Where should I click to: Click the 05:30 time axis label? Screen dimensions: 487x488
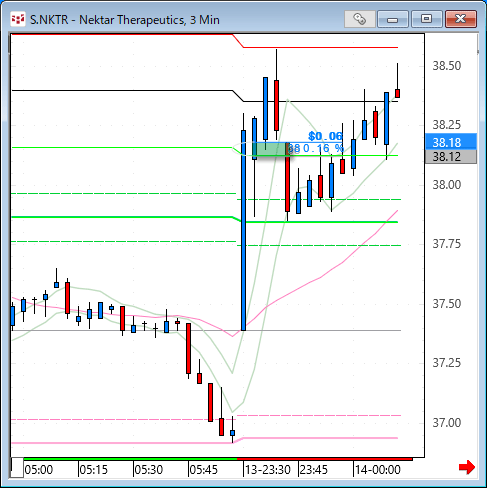point(148,470)
